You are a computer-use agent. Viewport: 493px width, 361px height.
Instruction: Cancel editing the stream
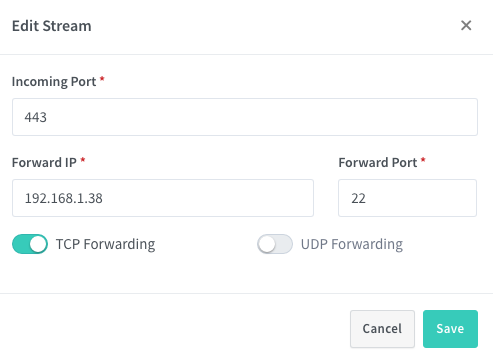[382, 329]
